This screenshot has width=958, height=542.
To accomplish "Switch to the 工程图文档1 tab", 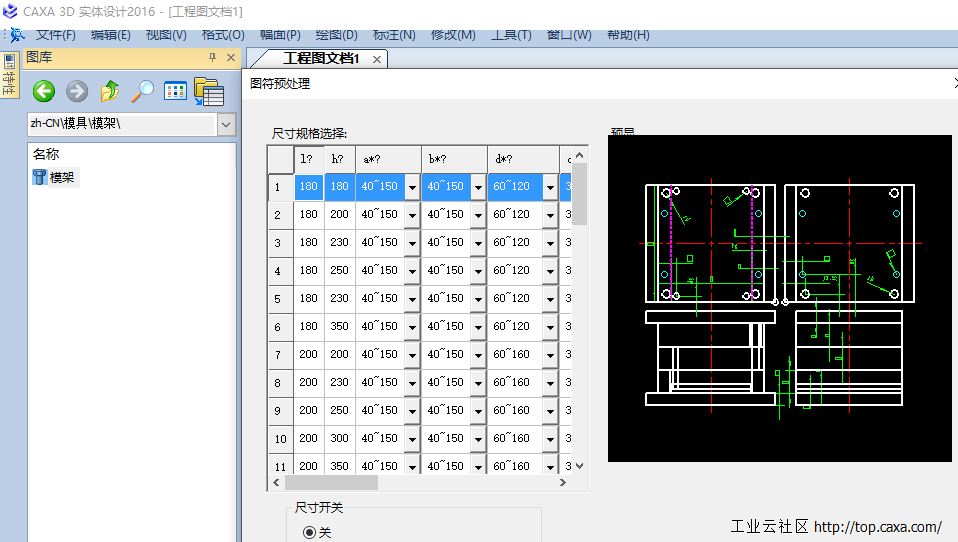I will [x=320, y=59].
